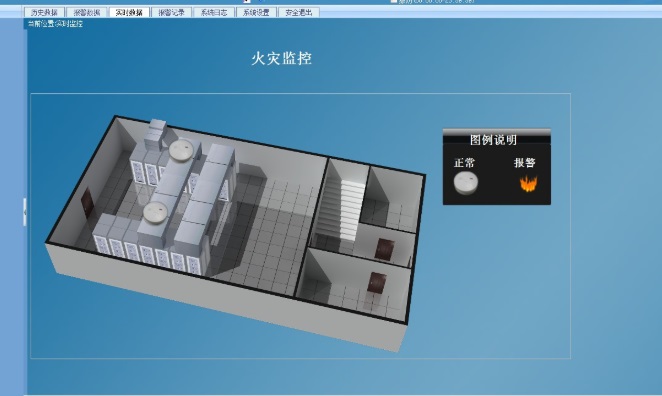Open the 报警记录 tab
Screen dimensions: 662x396
(171, 13)
